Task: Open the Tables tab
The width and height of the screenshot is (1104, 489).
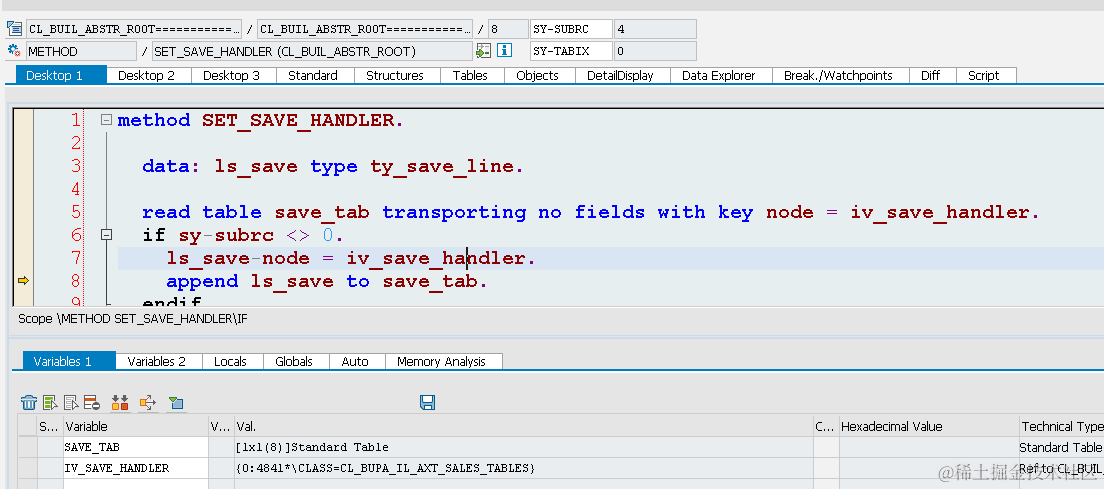Action: click(470, 75)
